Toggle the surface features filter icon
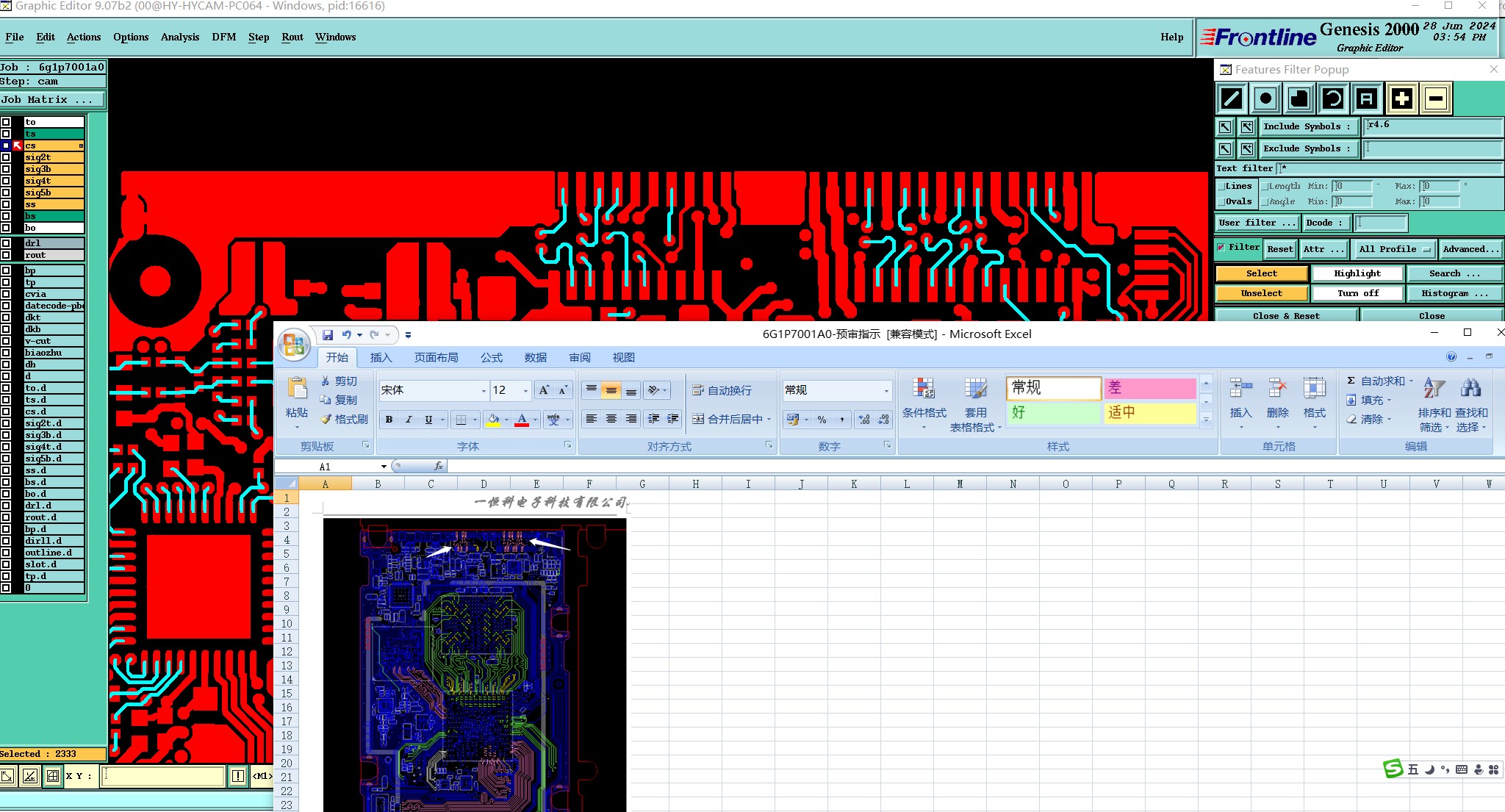 (x=1299, y=98)
